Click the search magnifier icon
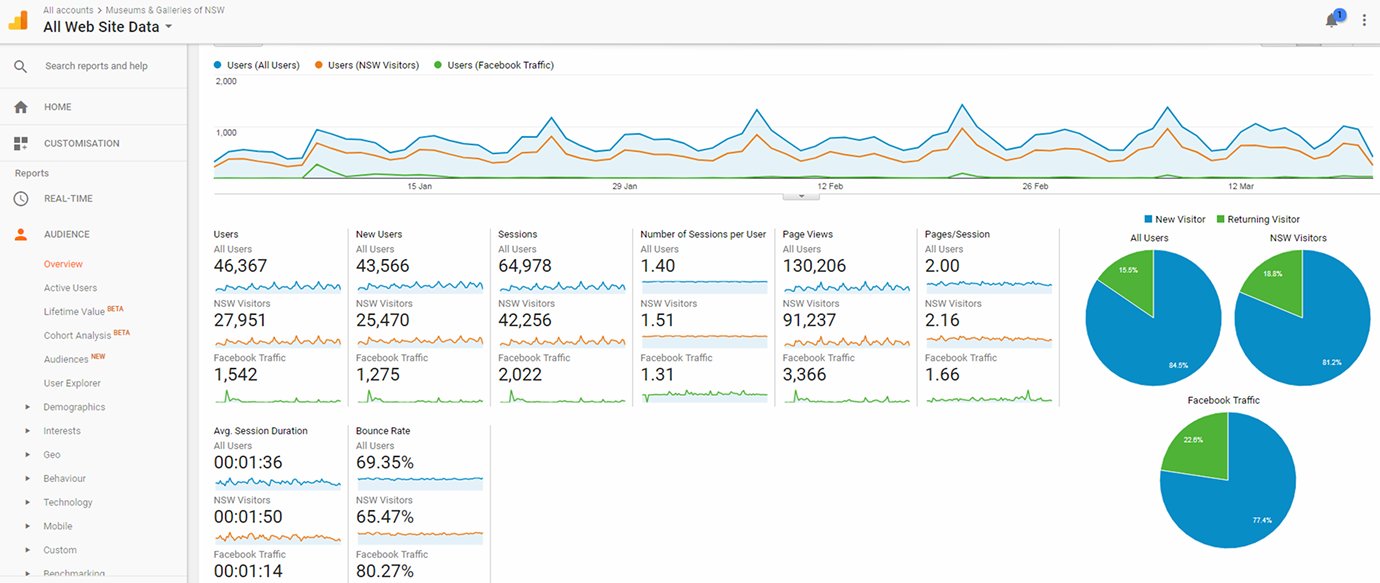This screenshot has height=583, width=1380. tap(20, 67)
